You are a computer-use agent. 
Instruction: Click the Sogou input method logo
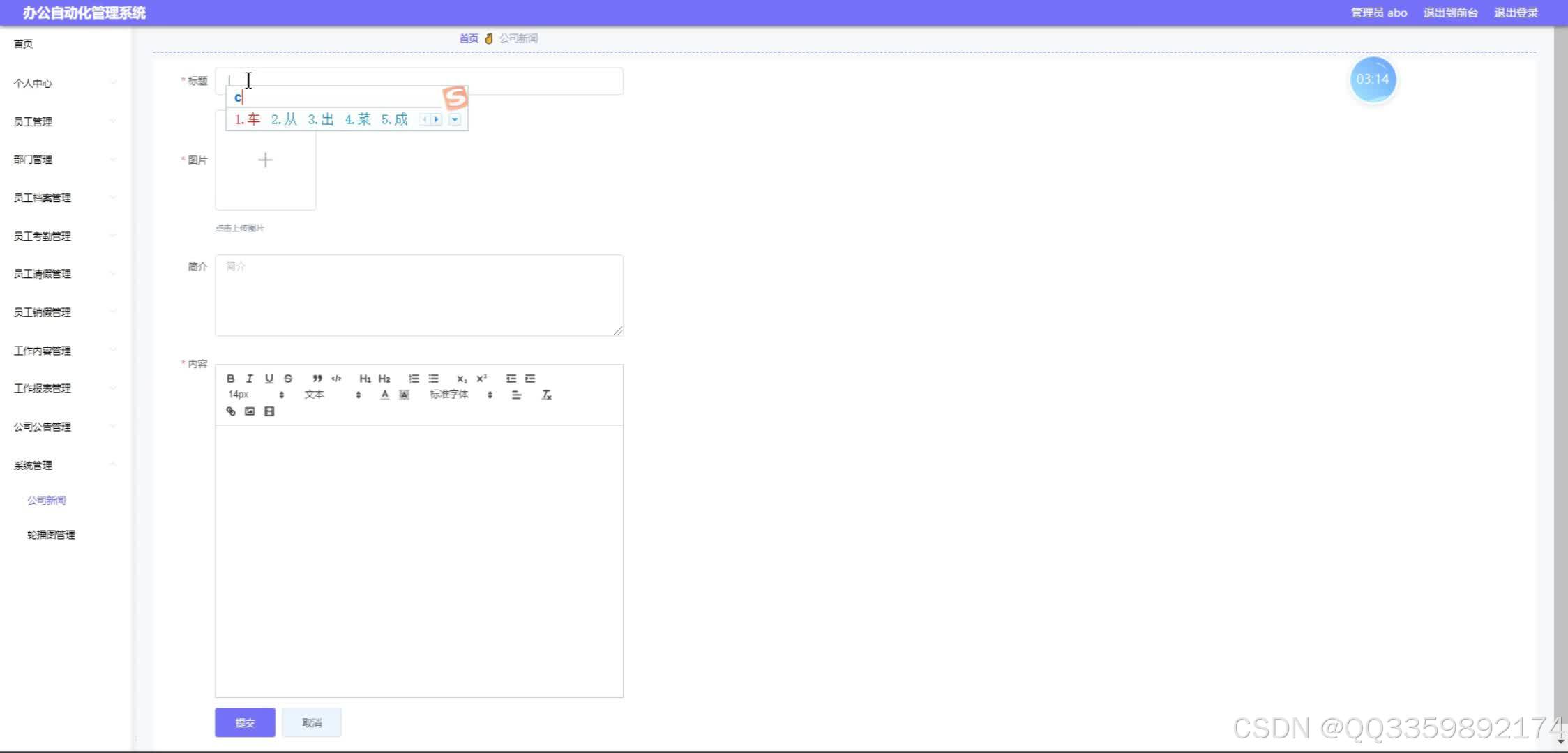tap(455, 98)
